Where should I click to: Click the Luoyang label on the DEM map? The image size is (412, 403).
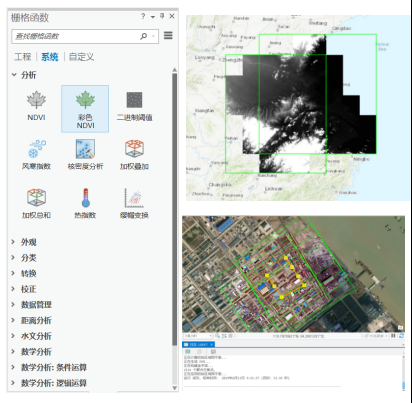coord(205,57)
